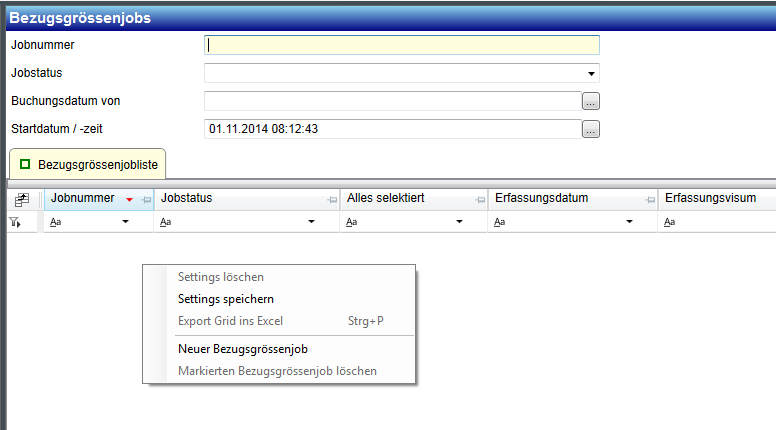The width and height of the screenshot is (776, 430).
Task: Expand Erfassungsdatum filter dropdown
Action: point(630,222)
